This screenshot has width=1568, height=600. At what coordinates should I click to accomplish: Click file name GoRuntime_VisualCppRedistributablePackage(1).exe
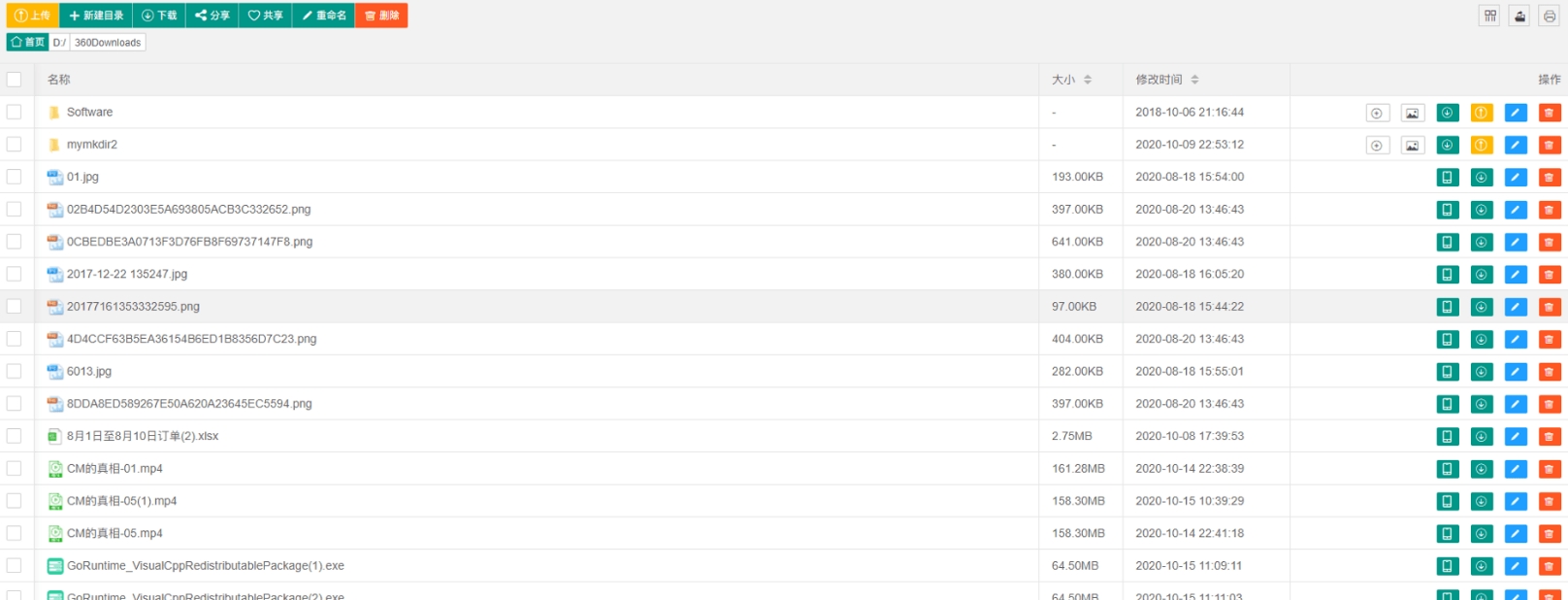click(206, 565)
